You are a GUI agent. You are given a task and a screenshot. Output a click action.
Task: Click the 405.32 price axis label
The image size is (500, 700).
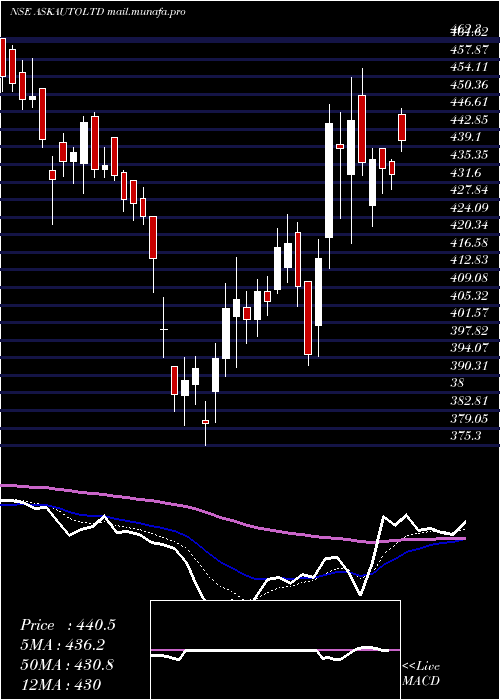[x=470, y=296]
